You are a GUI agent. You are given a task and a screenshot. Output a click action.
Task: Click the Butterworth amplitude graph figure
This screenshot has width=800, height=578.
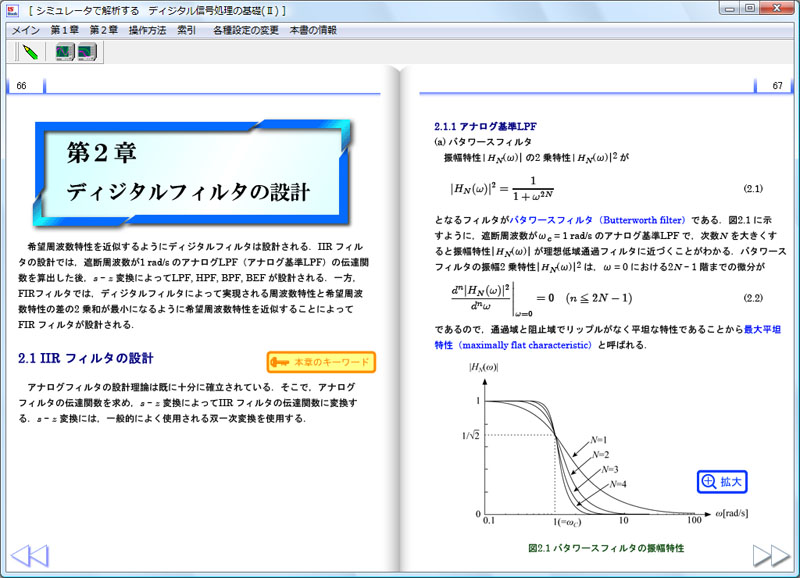pyautogui.click(x=604, y=446)
